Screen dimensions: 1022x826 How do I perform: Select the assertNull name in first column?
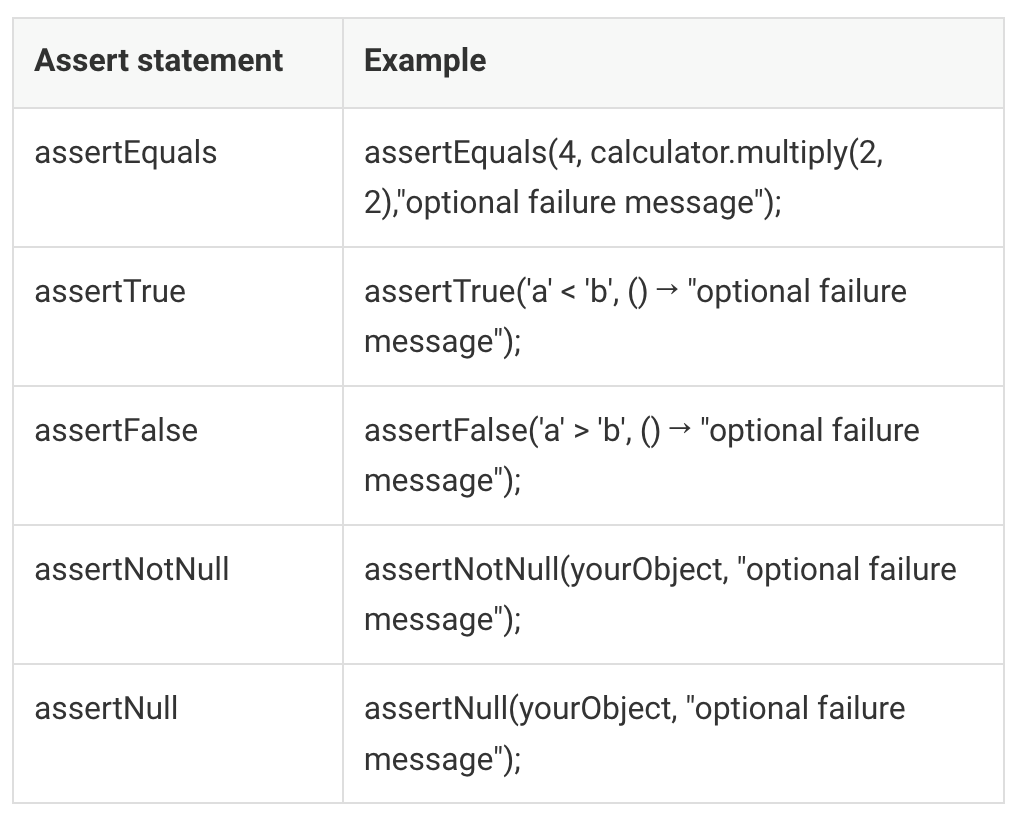[x=106, y=709]
